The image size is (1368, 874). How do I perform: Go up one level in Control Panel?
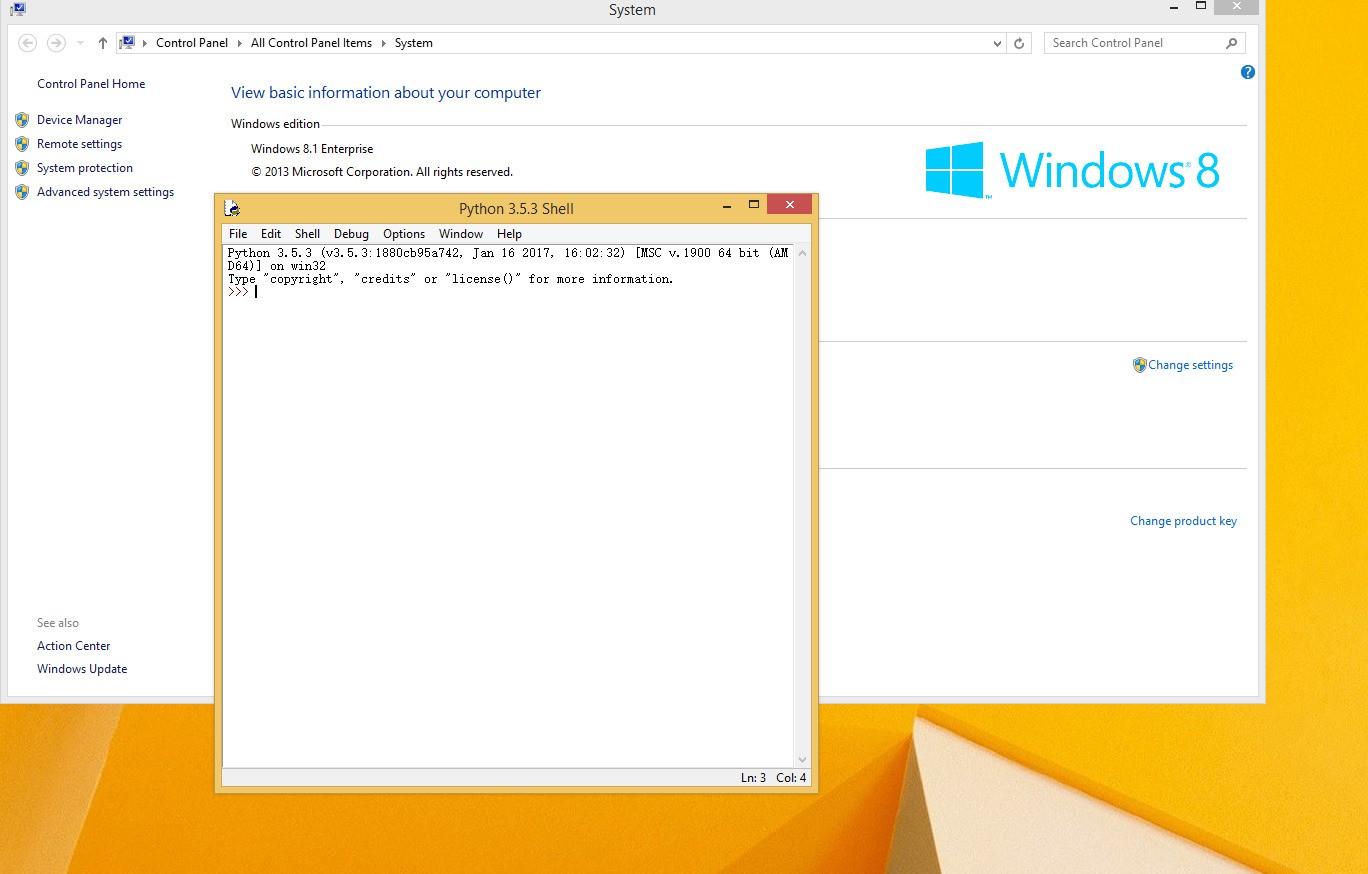pyautogui.click(x=103, y=43)
